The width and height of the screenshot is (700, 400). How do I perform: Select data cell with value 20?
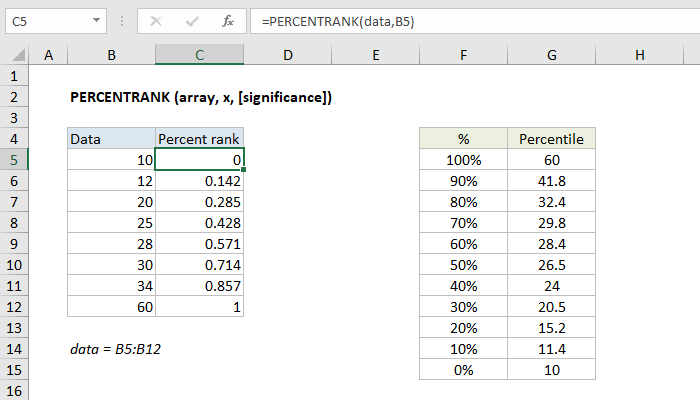coord(112,202)
